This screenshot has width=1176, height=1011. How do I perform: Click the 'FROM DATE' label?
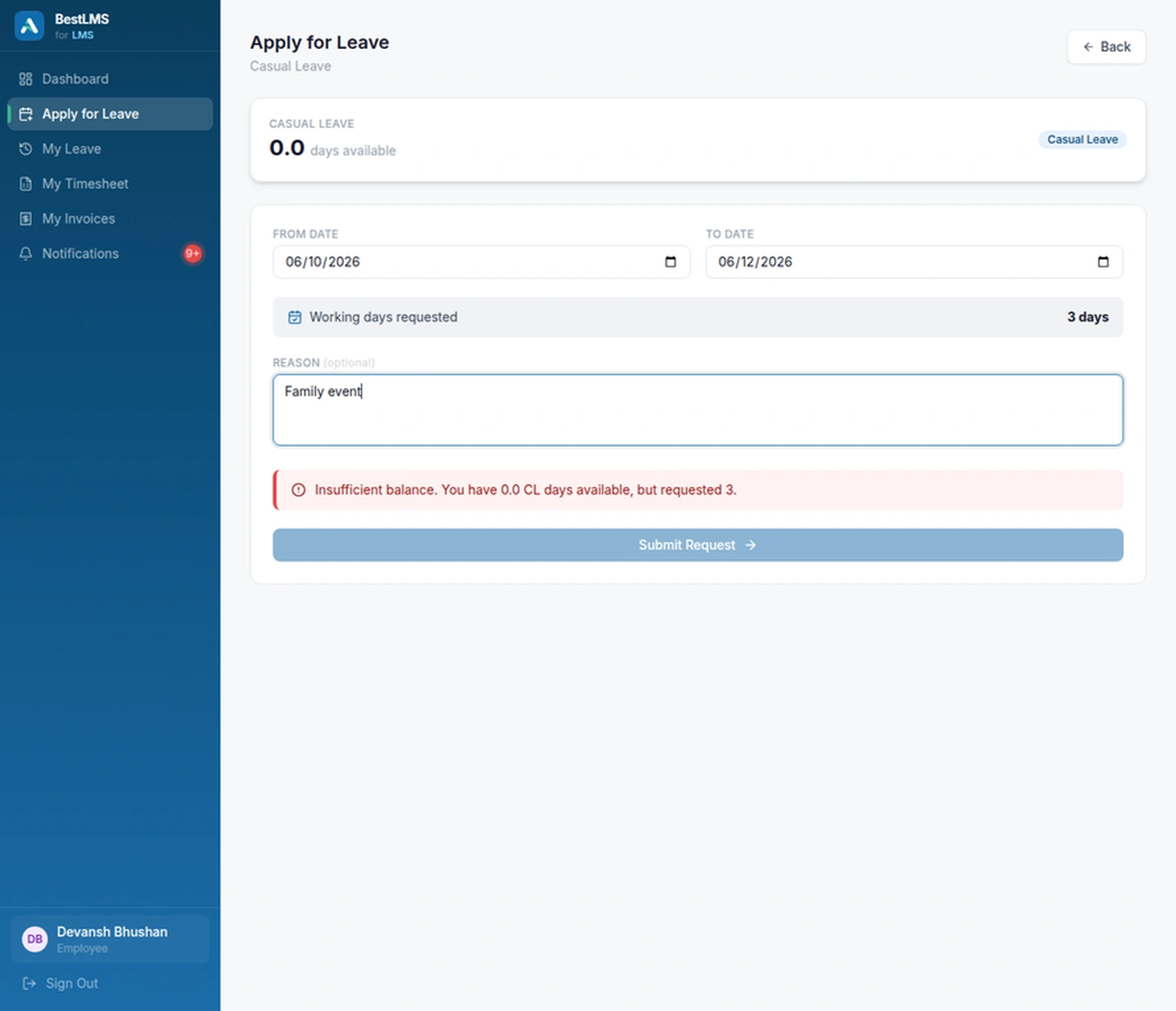305,234
